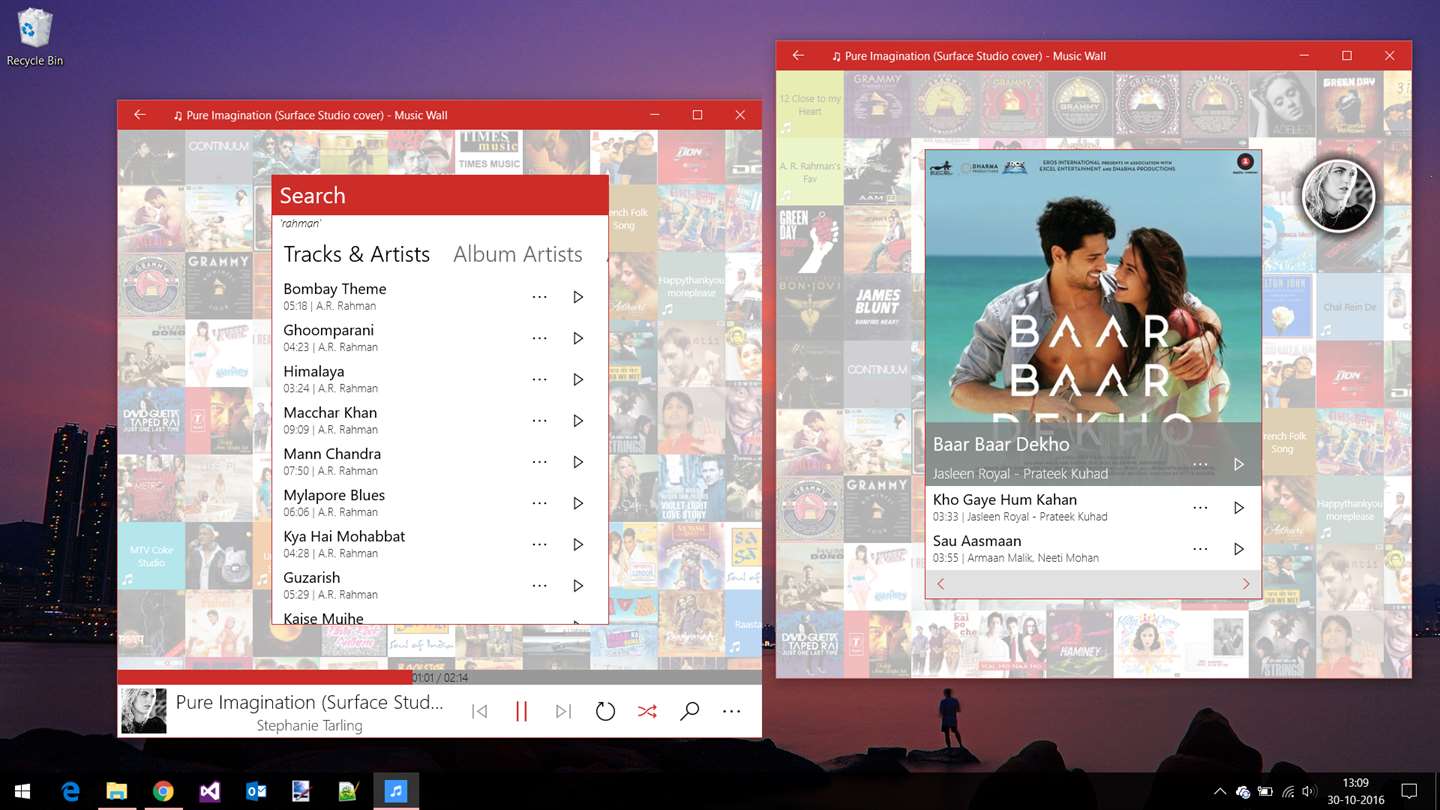Play the Kho Gaye Hum Kahan track
The width and height of the screenshot is (1440, 810).
(x=1238, y=508)
